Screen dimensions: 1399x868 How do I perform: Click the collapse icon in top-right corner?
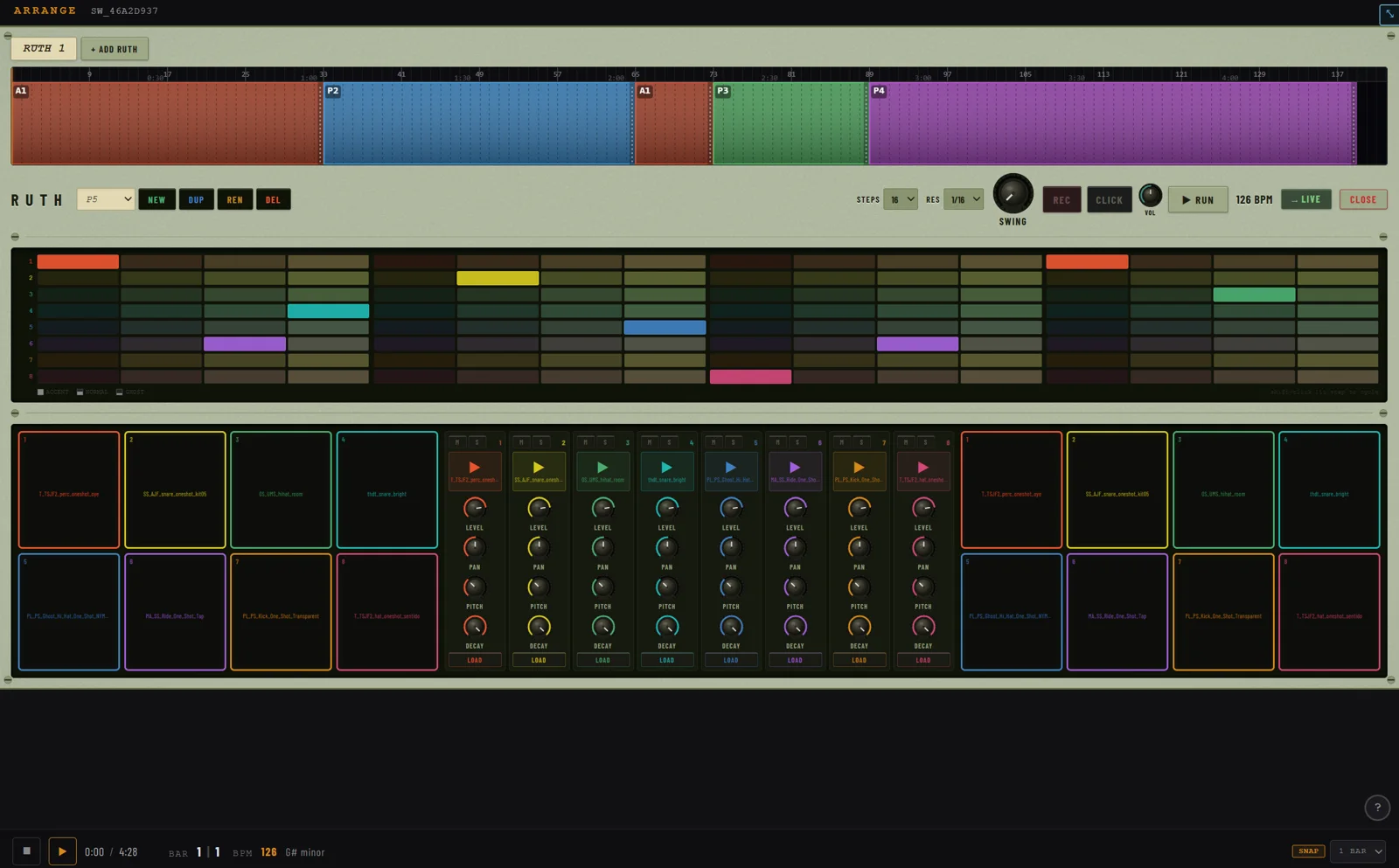(1389, 14)
